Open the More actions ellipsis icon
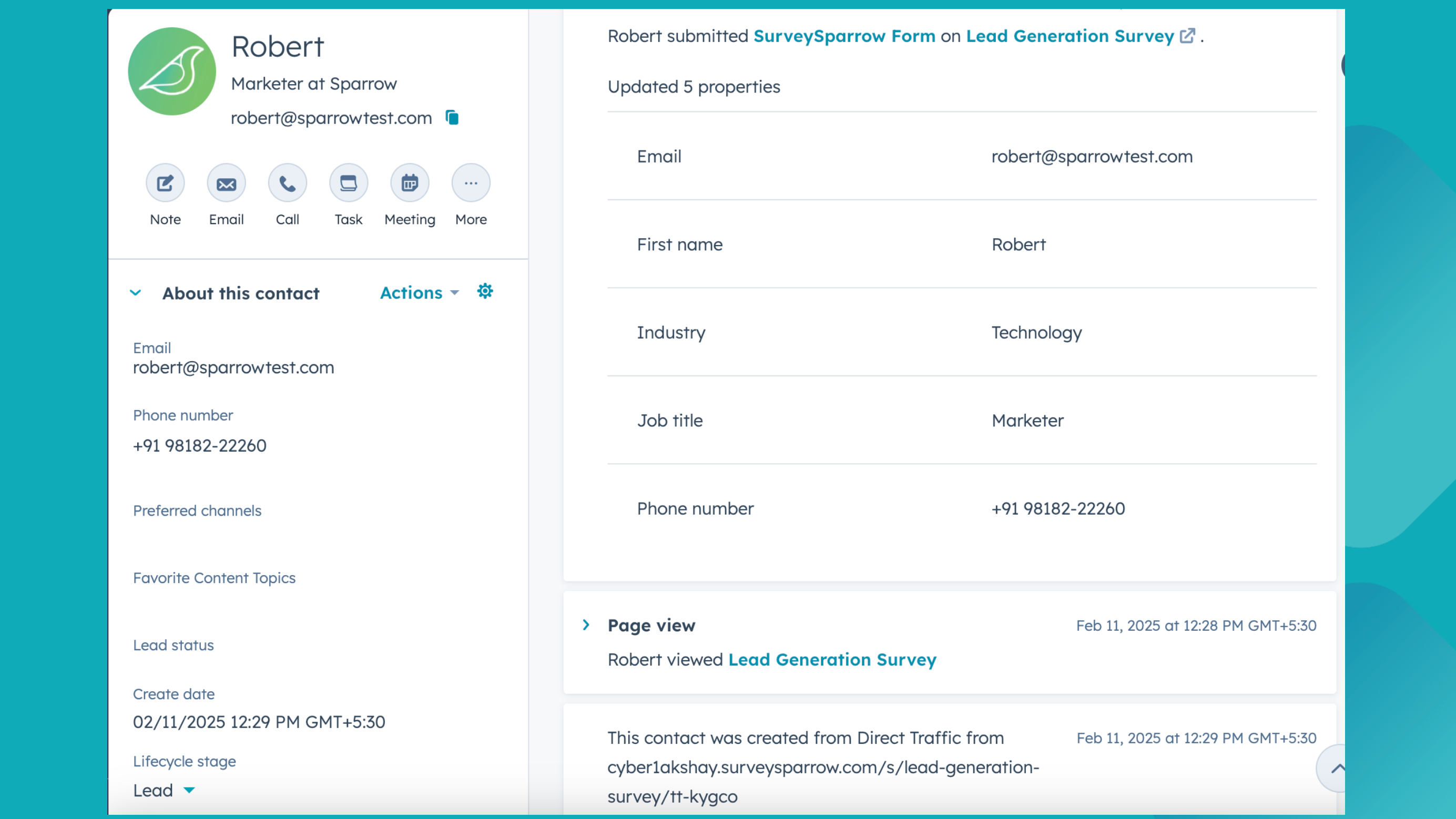The width and height of the screenshot is (1456, 819). point(470,183)
